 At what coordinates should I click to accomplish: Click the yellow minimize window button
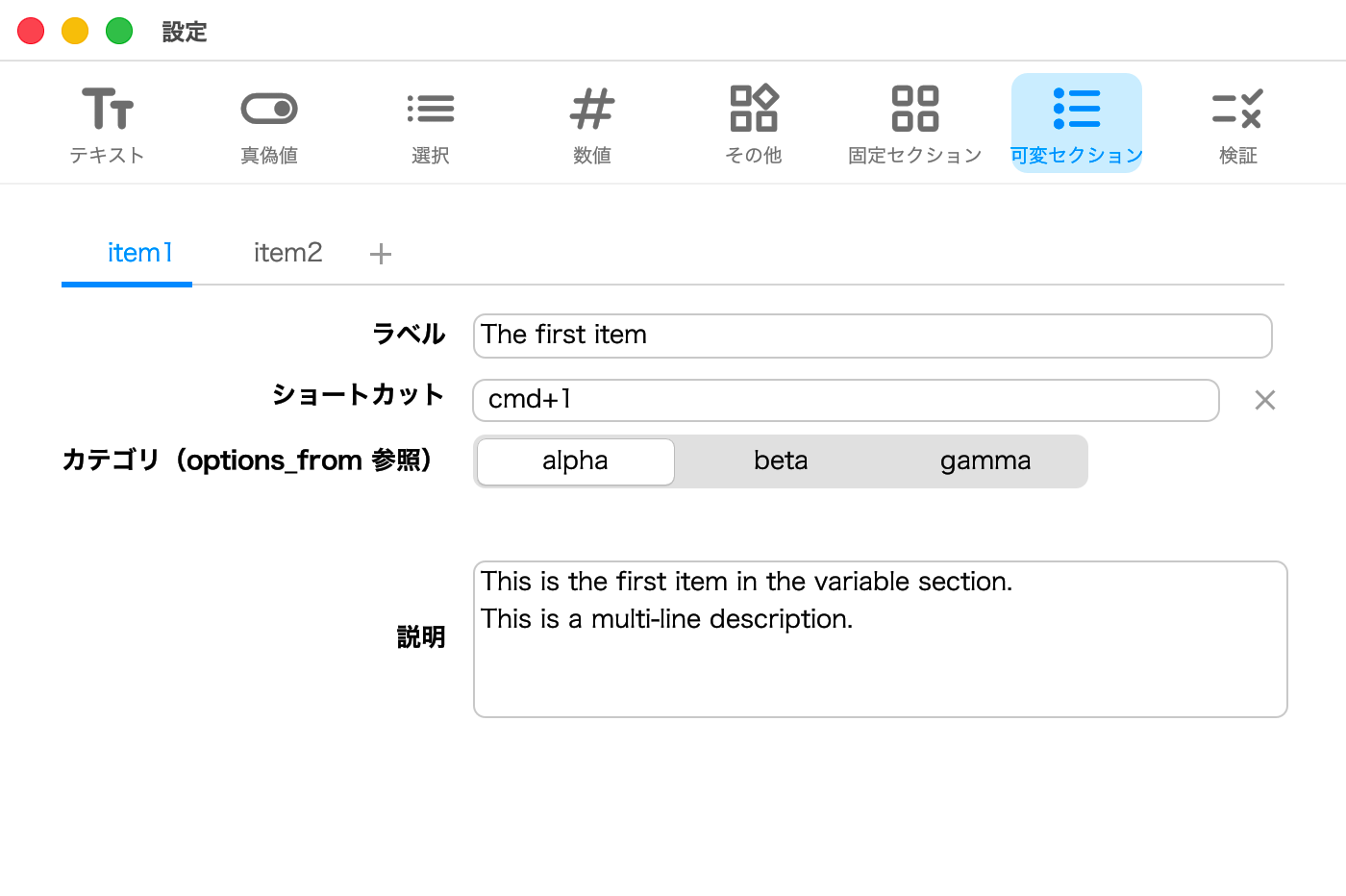coord(75,31)
